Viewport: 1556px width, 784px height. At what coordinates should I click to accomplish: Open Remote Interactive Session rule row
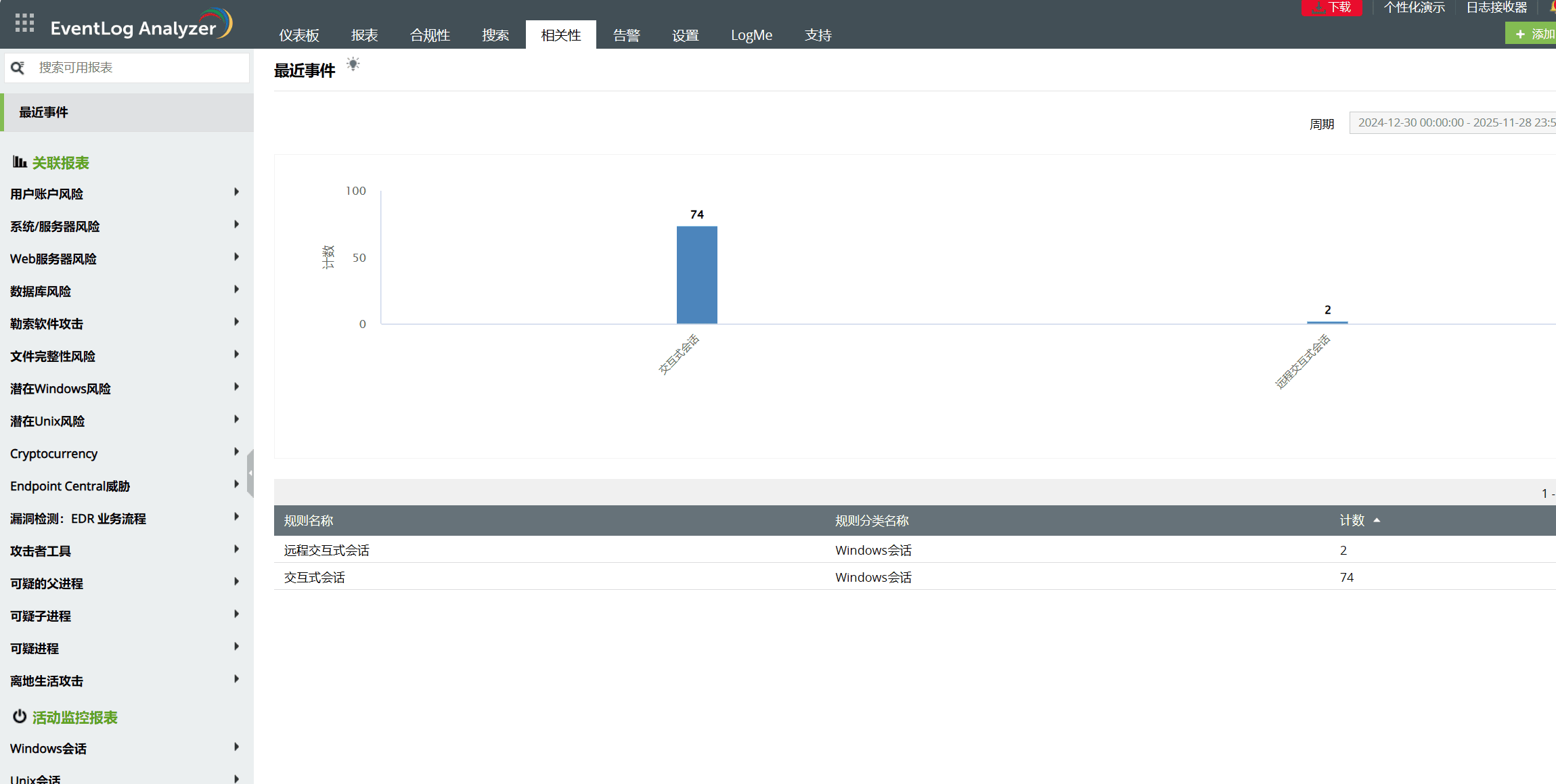coord(327,550)
